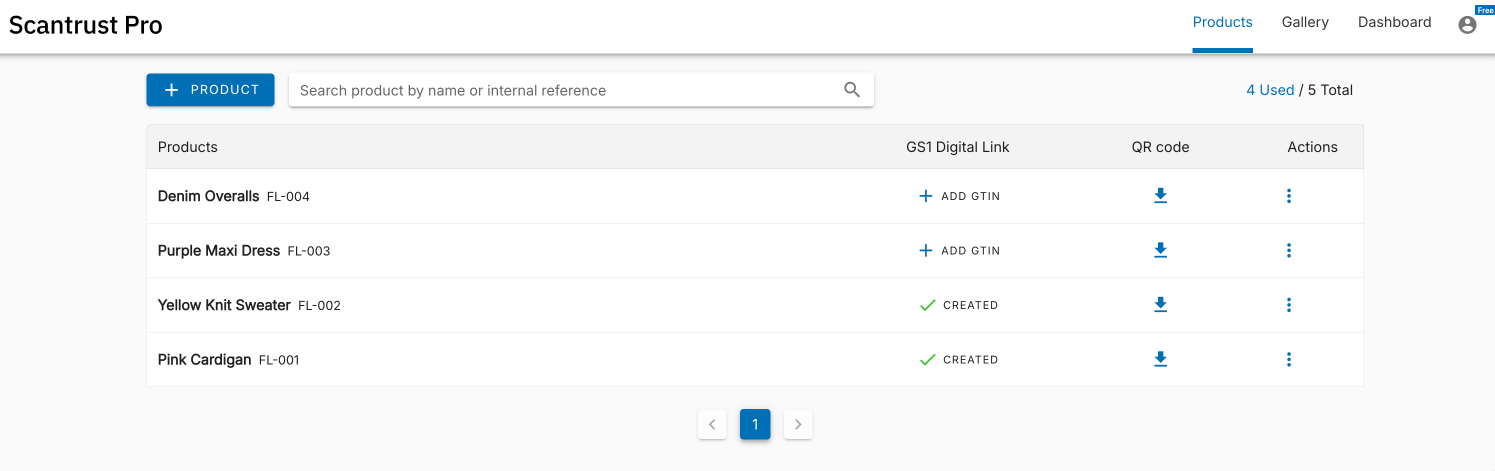The image size is (1495, 471).
Task: Click the Free plan badge
Action: click(1485, 10)
